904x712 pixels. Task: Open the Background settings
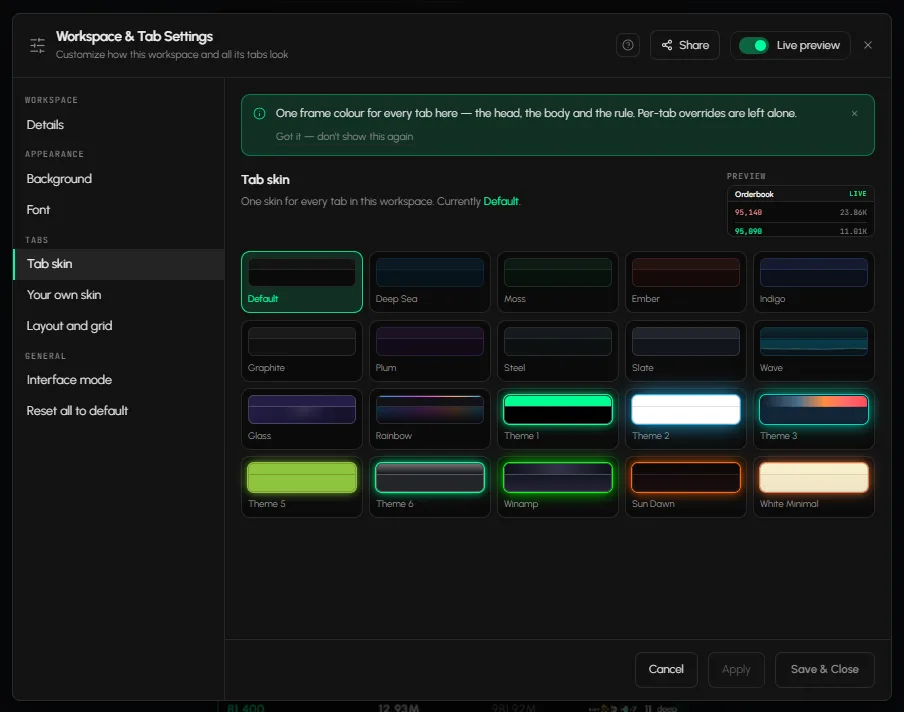(x=119, y=179)
